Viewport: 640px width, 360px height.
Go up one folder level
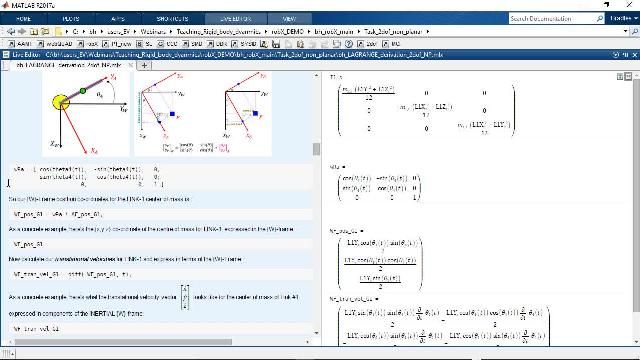[34, 31]
